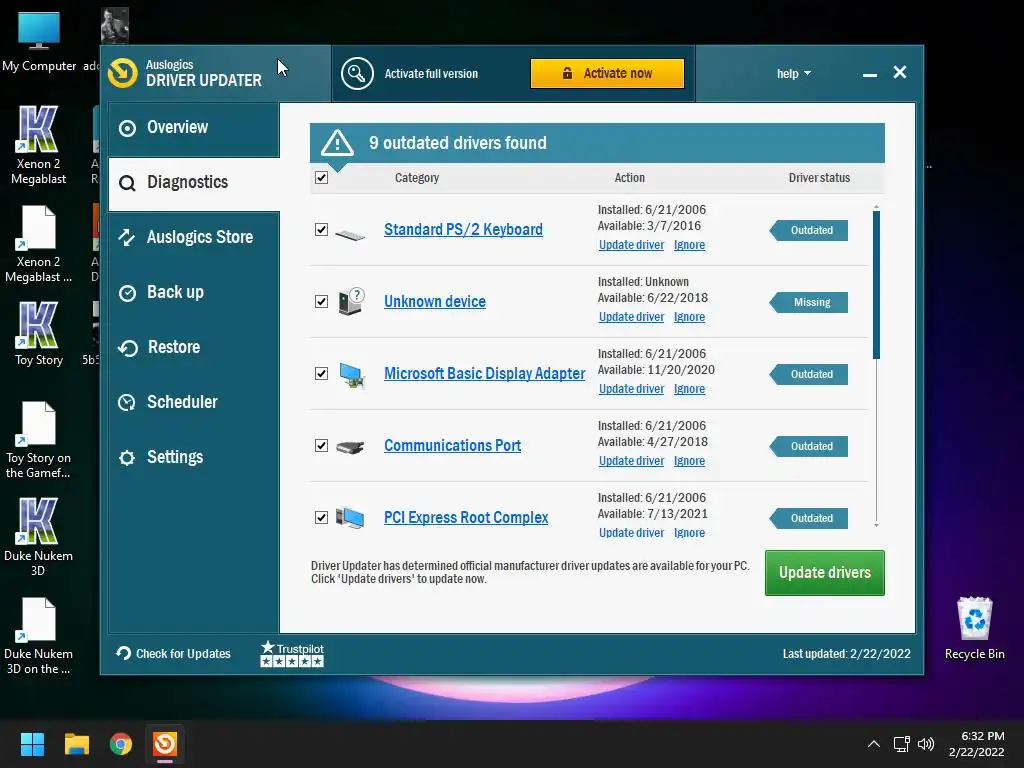
Task: Select Duke Nukem 3D on the... file icon
Action: (38, 636)
